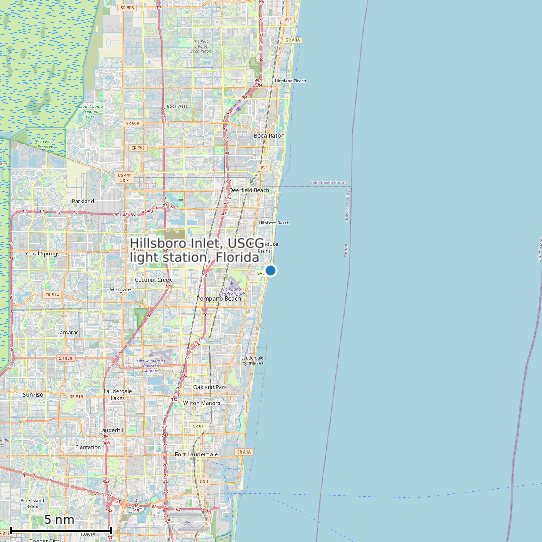Click the 'Fort Lauderdale' city label

coord(196,454)
